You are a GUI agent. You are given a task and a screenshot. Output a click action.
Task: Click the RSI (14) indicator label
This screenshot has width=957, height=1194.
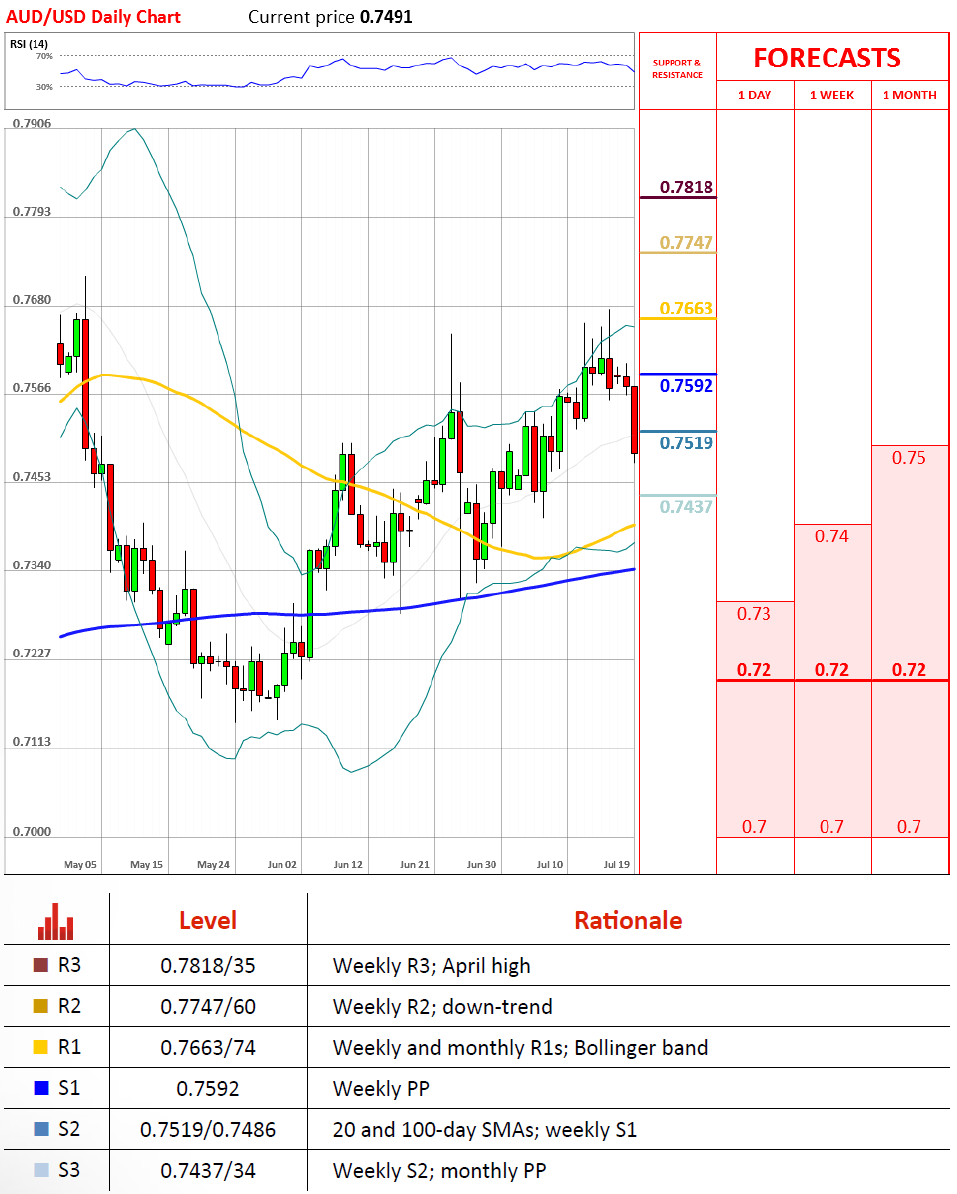(x=29, y=43)
